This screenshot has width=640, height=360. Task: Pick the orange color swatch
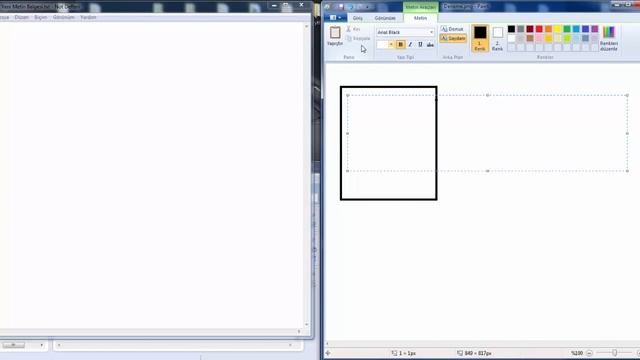tap(548, 29)
